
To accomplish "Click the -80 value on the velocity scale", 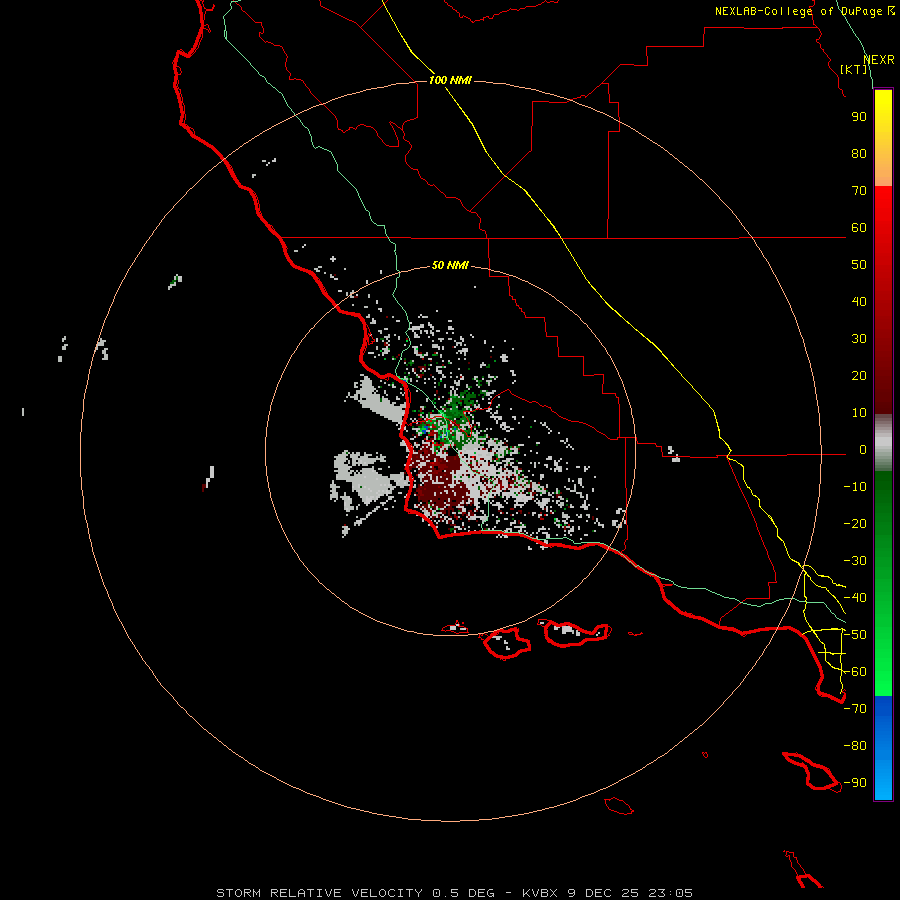I will 855,746.
